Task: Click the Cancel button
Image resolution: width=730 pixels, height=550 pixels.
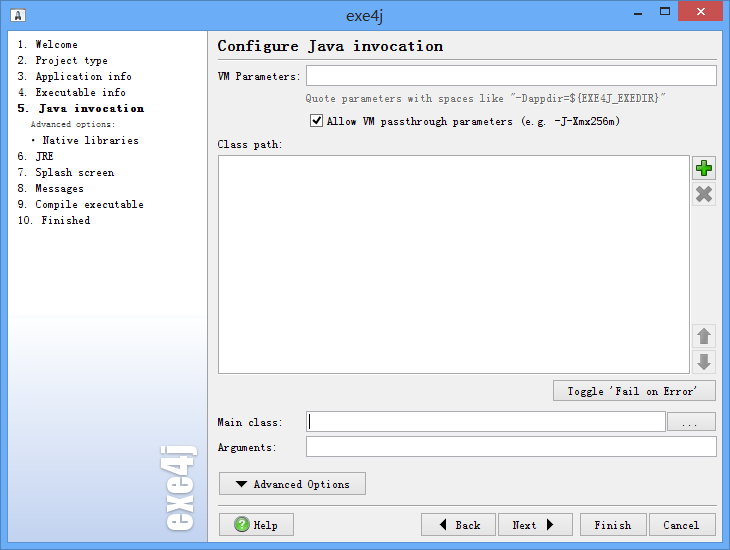Action: click(x=682, y=525)
